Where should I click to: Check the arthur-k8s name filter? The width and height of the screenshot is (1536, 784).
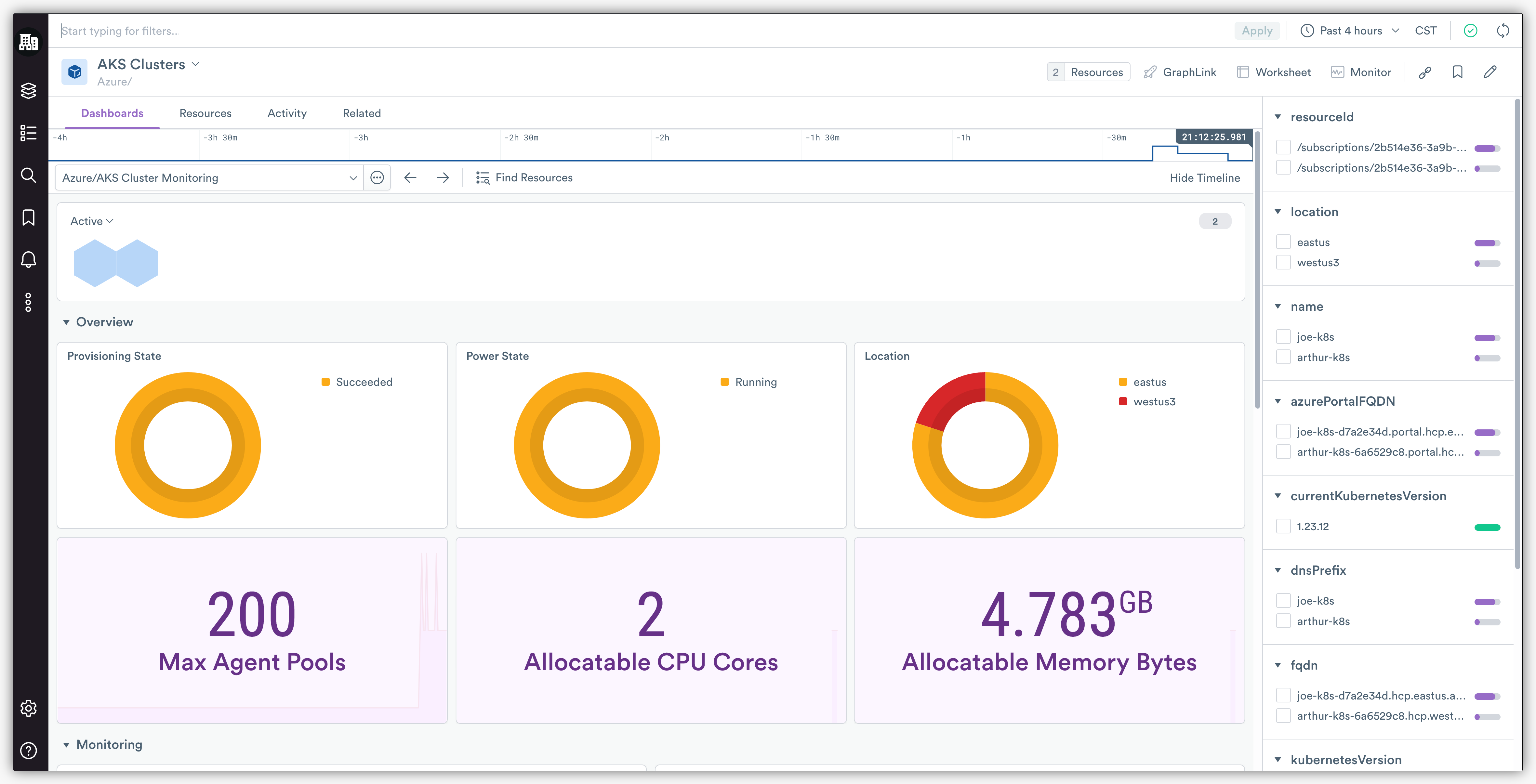[1283, 357]
